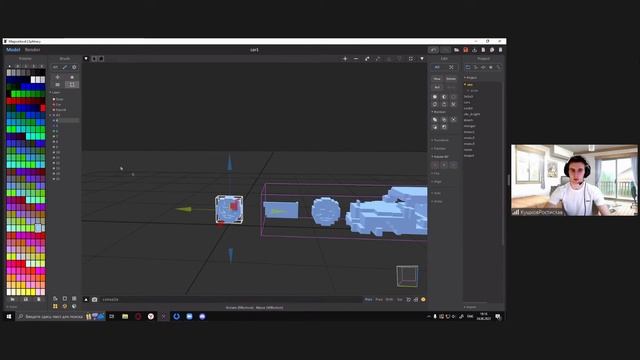The image size is (640, 360).
Task: Click the fullscreen frame icon above viewport
Action: coord(411,59)
